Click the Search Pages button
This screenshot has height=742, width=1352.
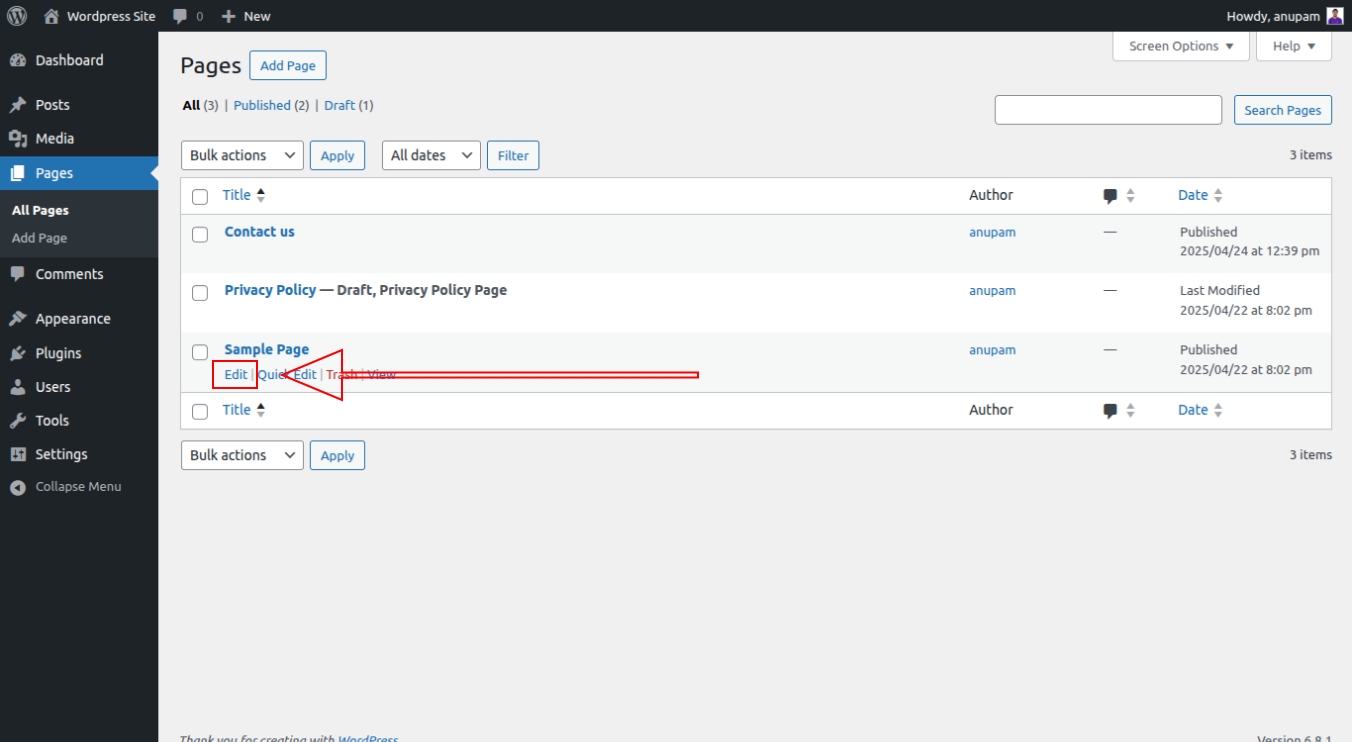click(x=1283, y=110)
